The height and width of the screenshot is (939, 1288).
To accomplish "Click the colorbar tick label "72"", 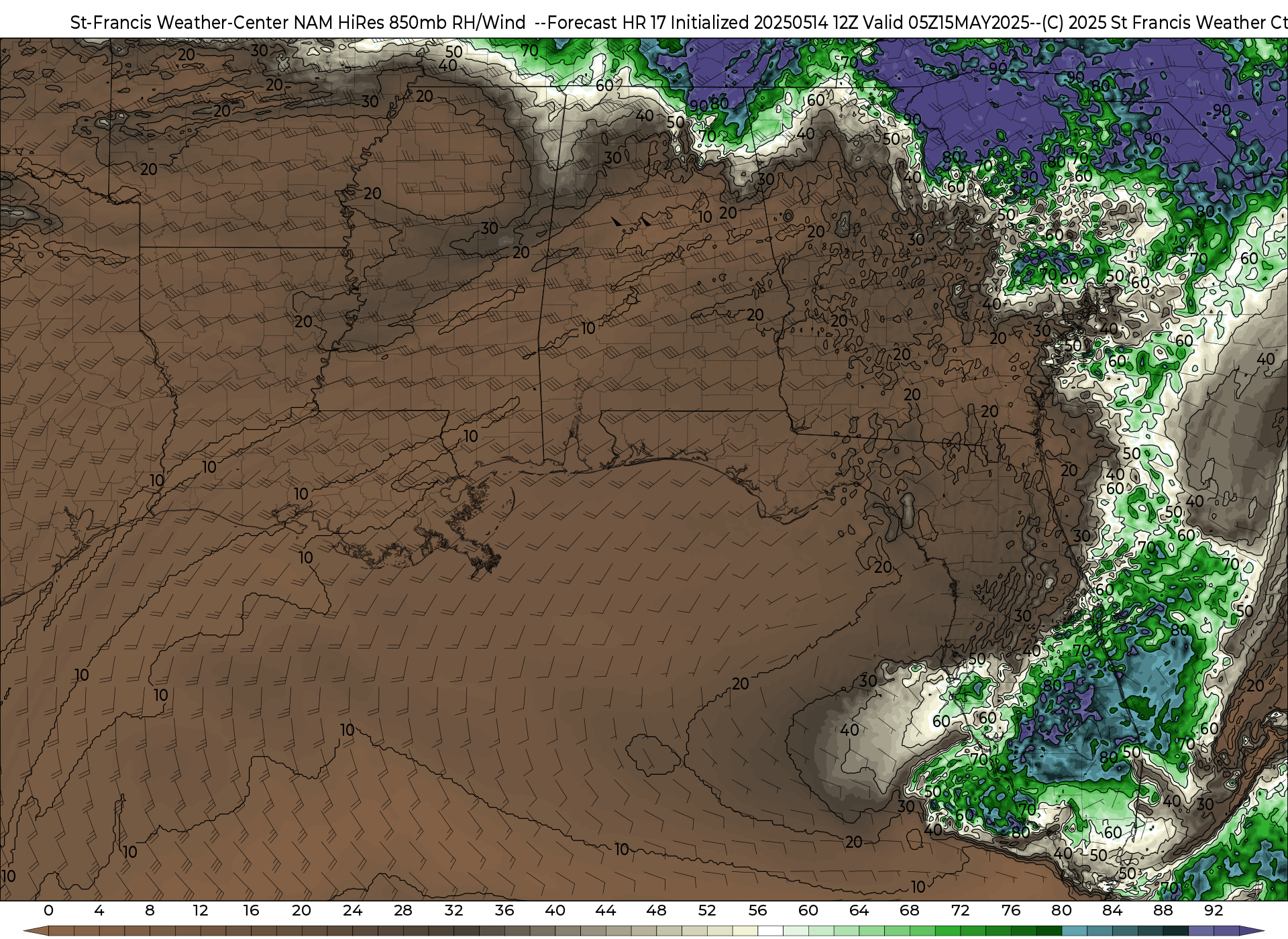I will coord(960,911).
